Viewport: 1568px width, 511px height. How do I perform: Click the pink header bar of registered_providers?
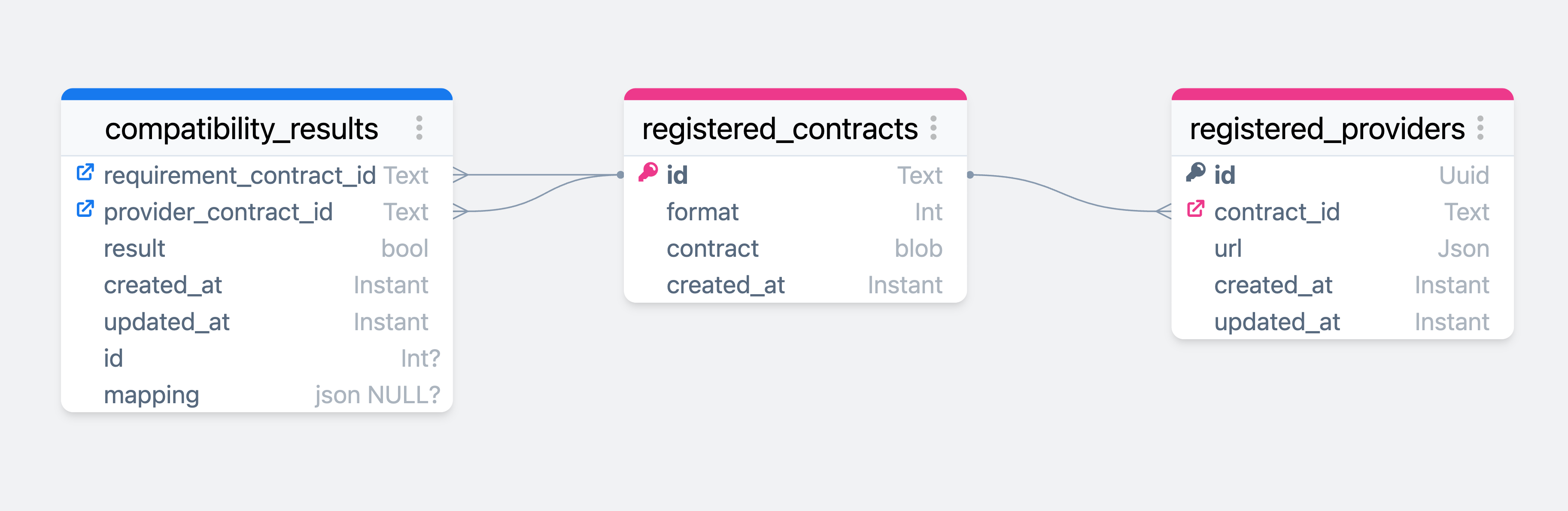click(1342, 94)
